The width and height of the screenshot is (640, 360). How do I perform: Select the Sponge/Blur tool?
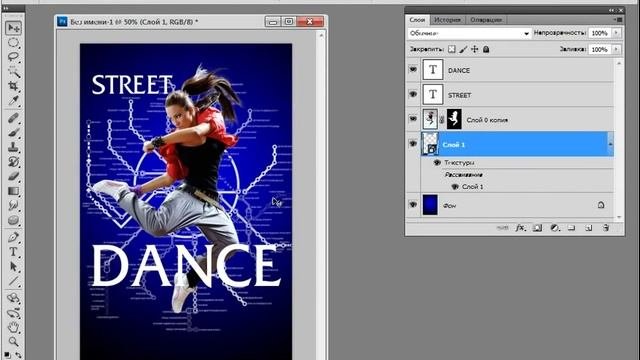13,220
